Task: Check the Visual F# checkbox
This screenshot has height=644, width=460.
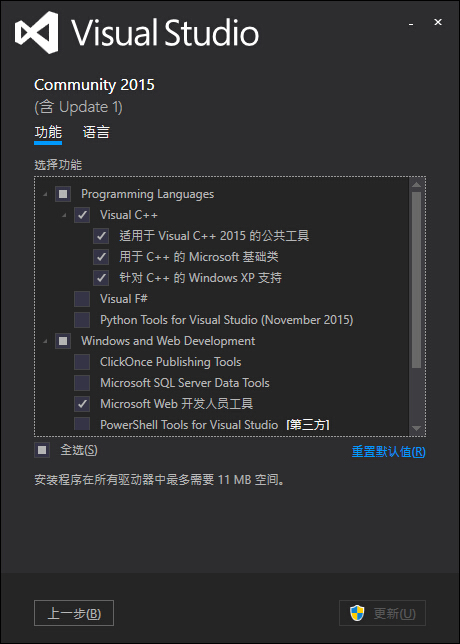Action: pos(82,299)
